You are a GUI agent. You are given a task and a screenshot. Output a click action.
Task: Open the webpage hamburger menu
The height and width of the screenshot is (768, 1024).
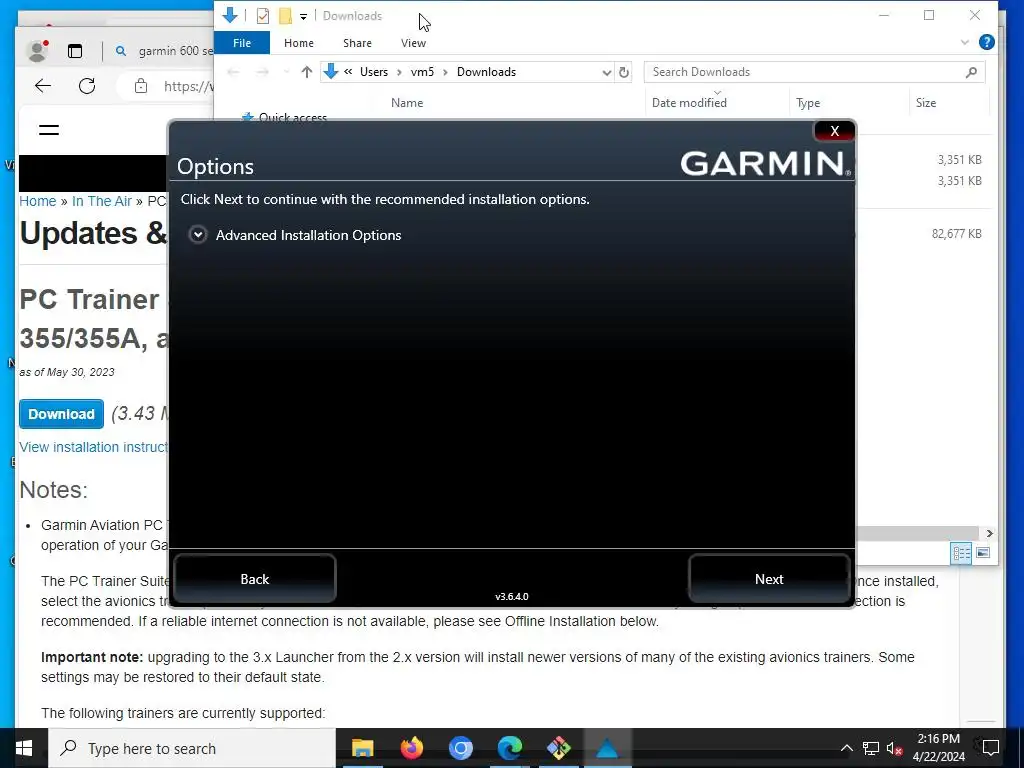(x=49, y=130)
